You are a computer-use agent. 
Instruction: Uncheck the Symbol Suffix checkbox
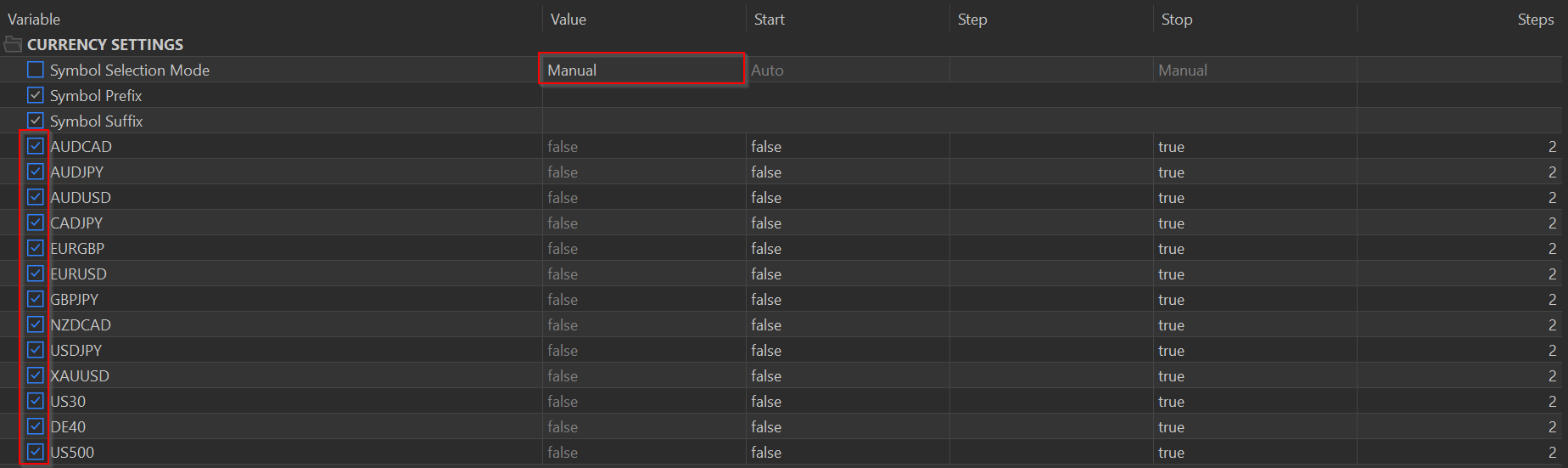click(x=35, y=121)
